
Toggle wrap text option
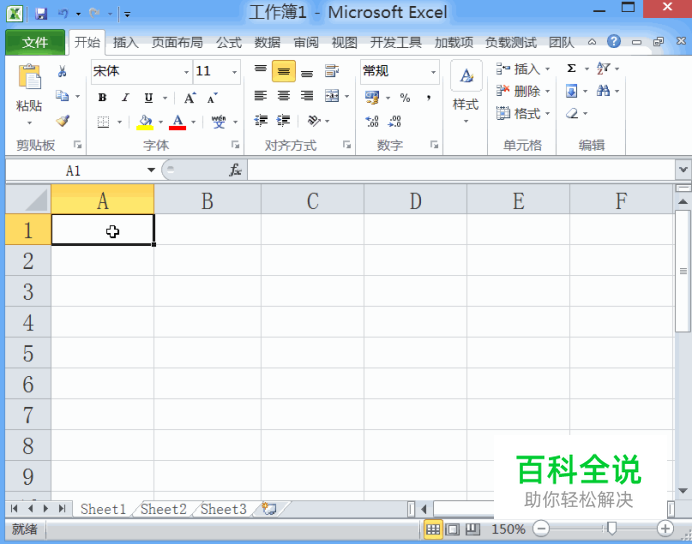point(331,71)
